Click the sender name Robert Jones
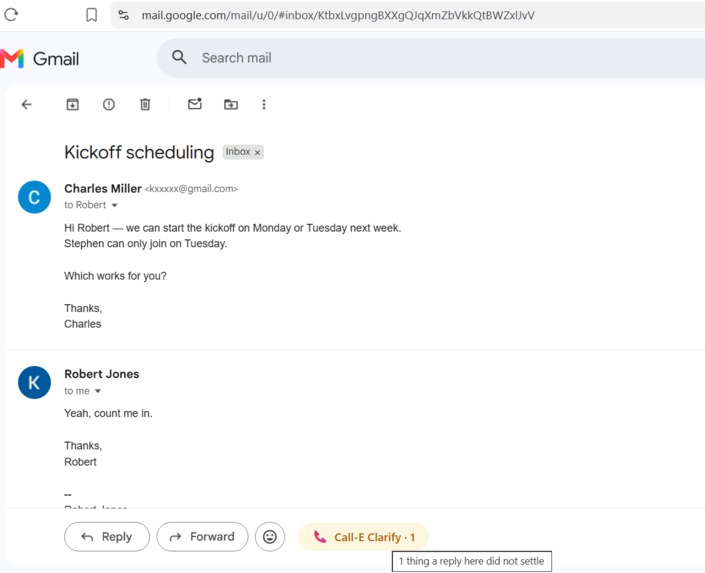Screen dimensions: 705x573 pos(102,374)
